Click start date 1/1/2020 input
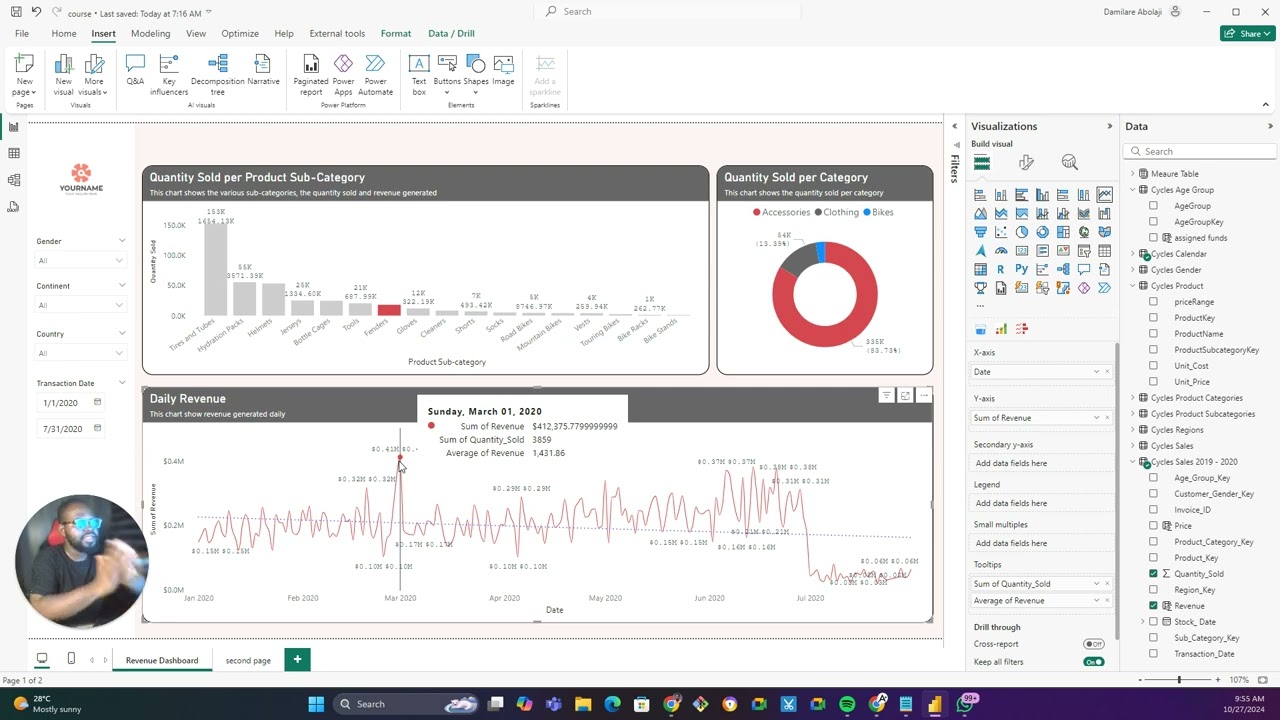The height and width of the screenshot is (720, 1280). [x=72, y=403]
